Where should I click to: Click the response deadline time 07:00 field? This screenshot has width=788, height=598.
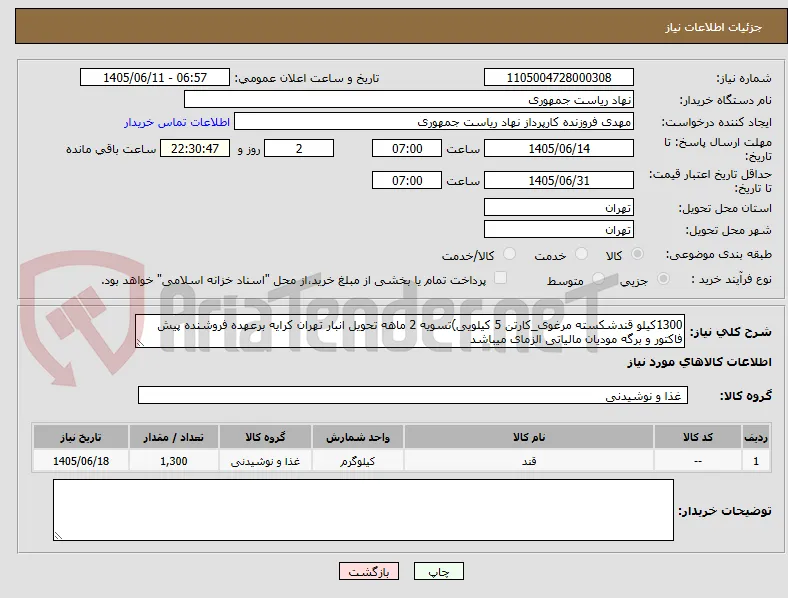[407, 148]
